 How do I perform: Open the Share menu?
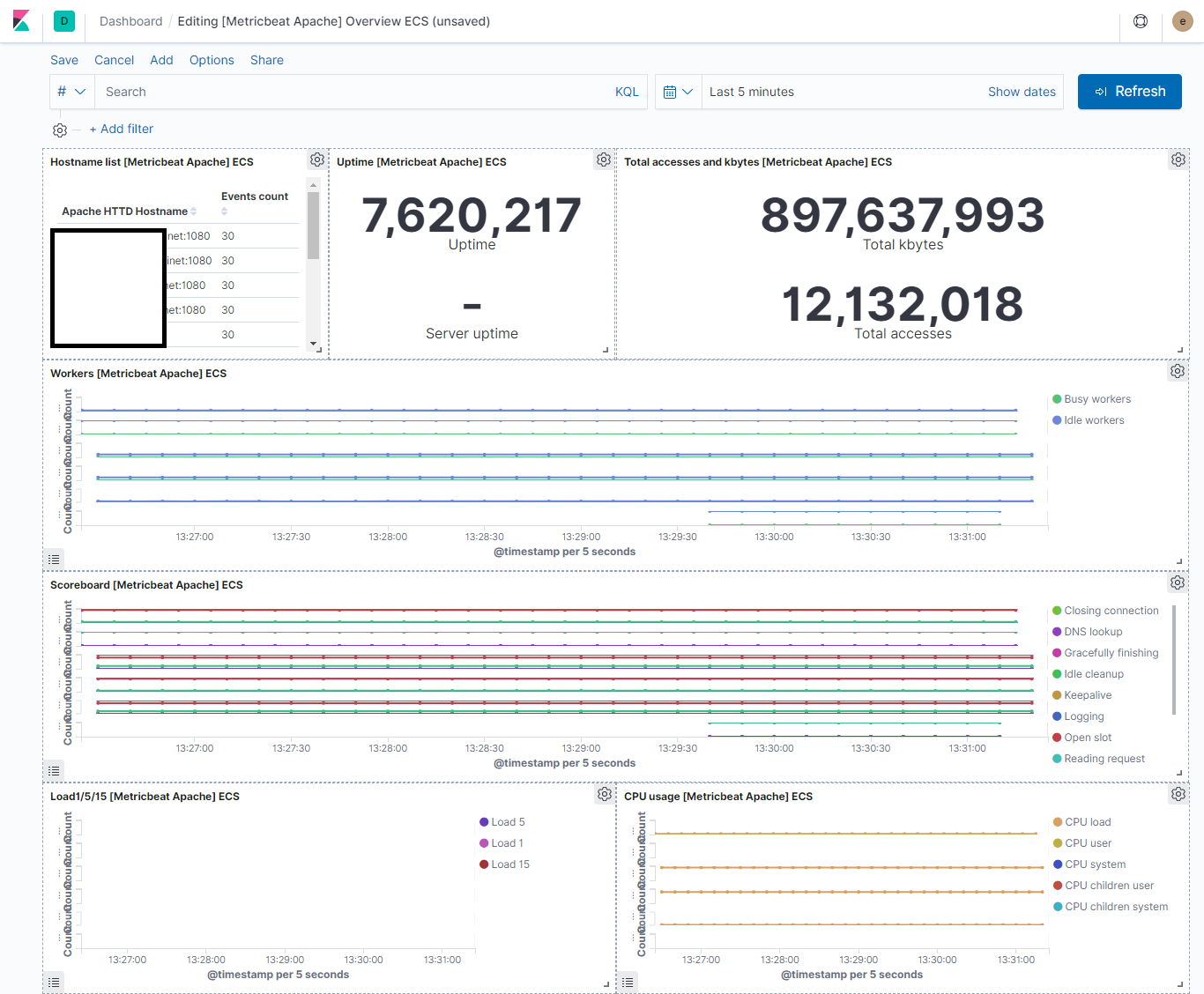267,60
